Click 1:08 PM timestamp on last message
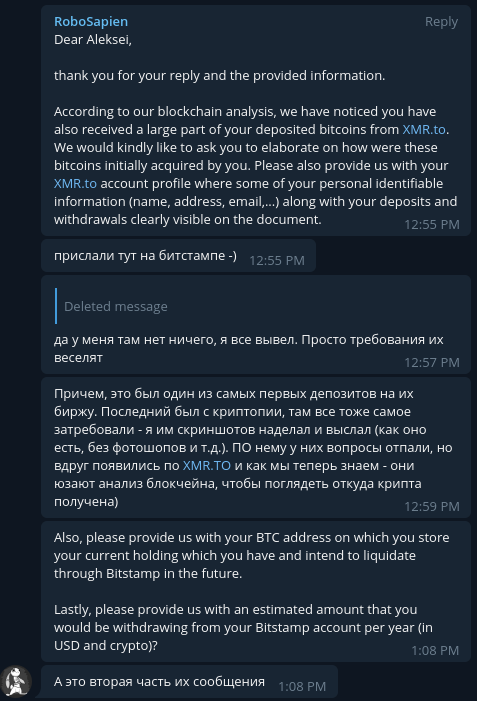This screenshot has height=701, width=477. click(x=302, y=686)
